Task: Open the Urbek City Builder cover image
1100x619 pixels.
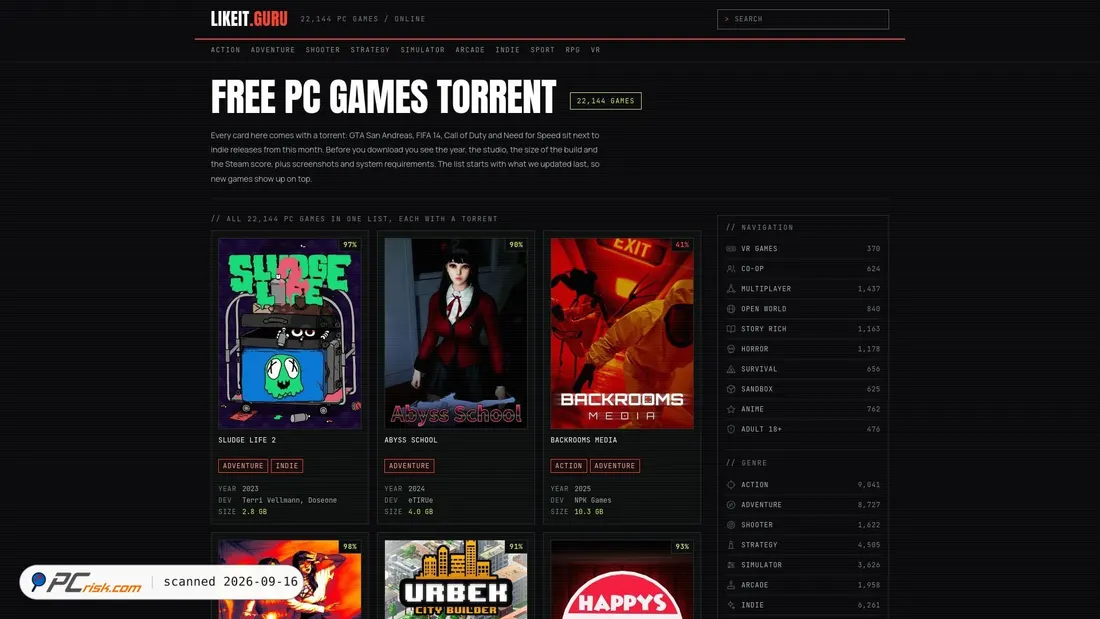Action: (456, 580)
